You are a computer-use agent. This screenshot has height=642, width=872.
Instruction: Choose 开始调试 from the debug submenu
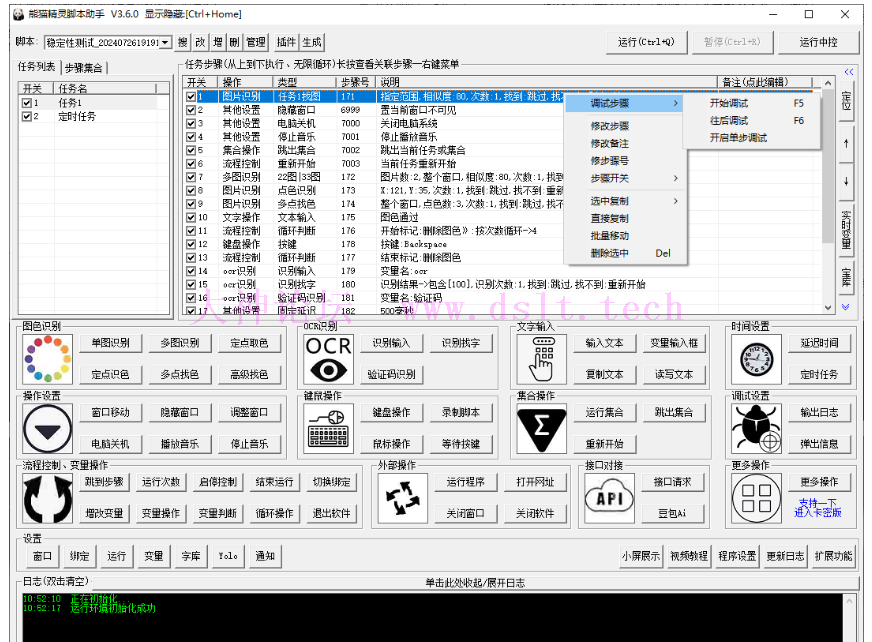click(730, 103)
